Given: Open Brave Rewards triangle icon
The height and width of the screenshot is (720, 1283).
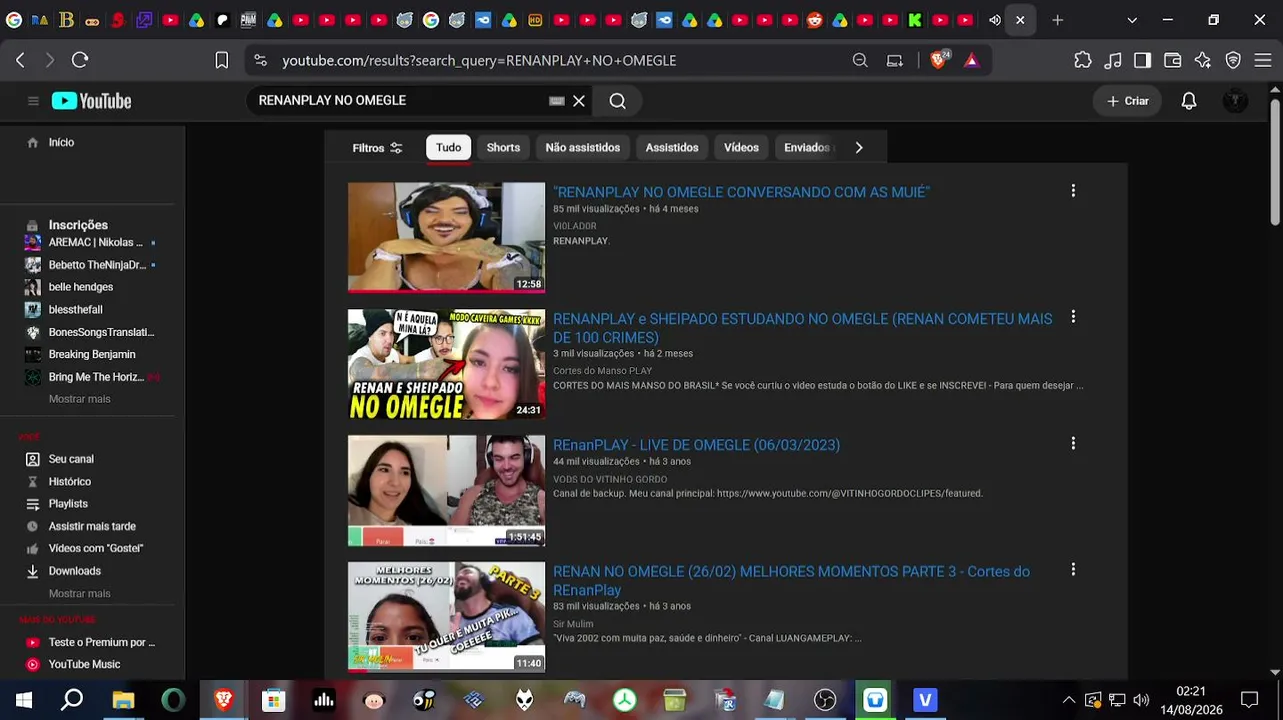Looking at the screenshot, I should pos(971,60).
